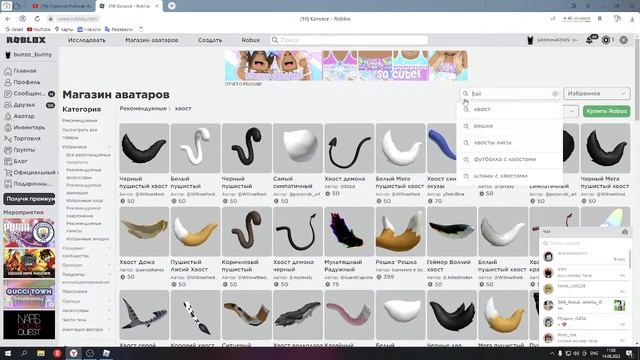Screen dimensions: 640x360
Task: Focus the catalog search field containing 'tail'
Action: coord(510,93)
